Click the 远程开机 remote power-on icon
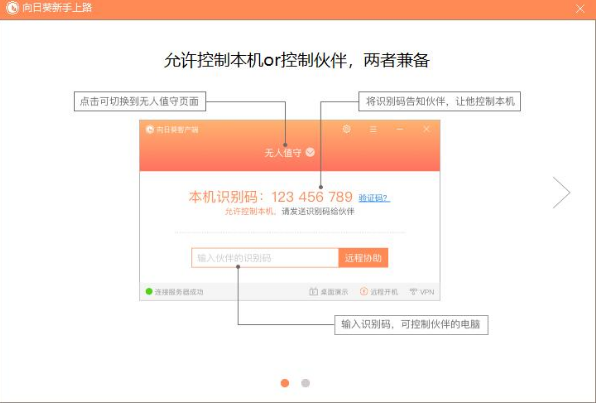This screenshot has width=599, height=405. click(364, 292)
